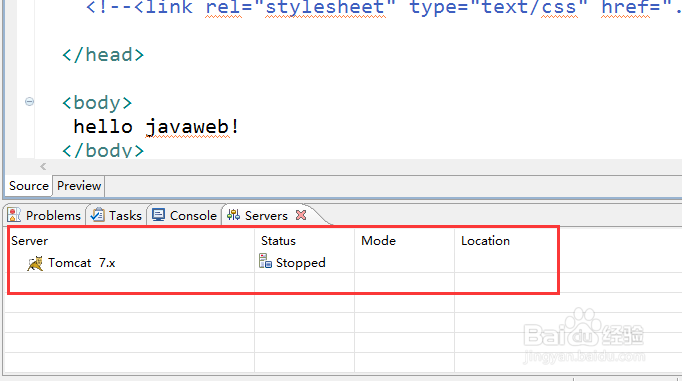682x381 pixels.
Task: Select the Servers view tab
Action: pyautogui.click(x=266, y=215)
